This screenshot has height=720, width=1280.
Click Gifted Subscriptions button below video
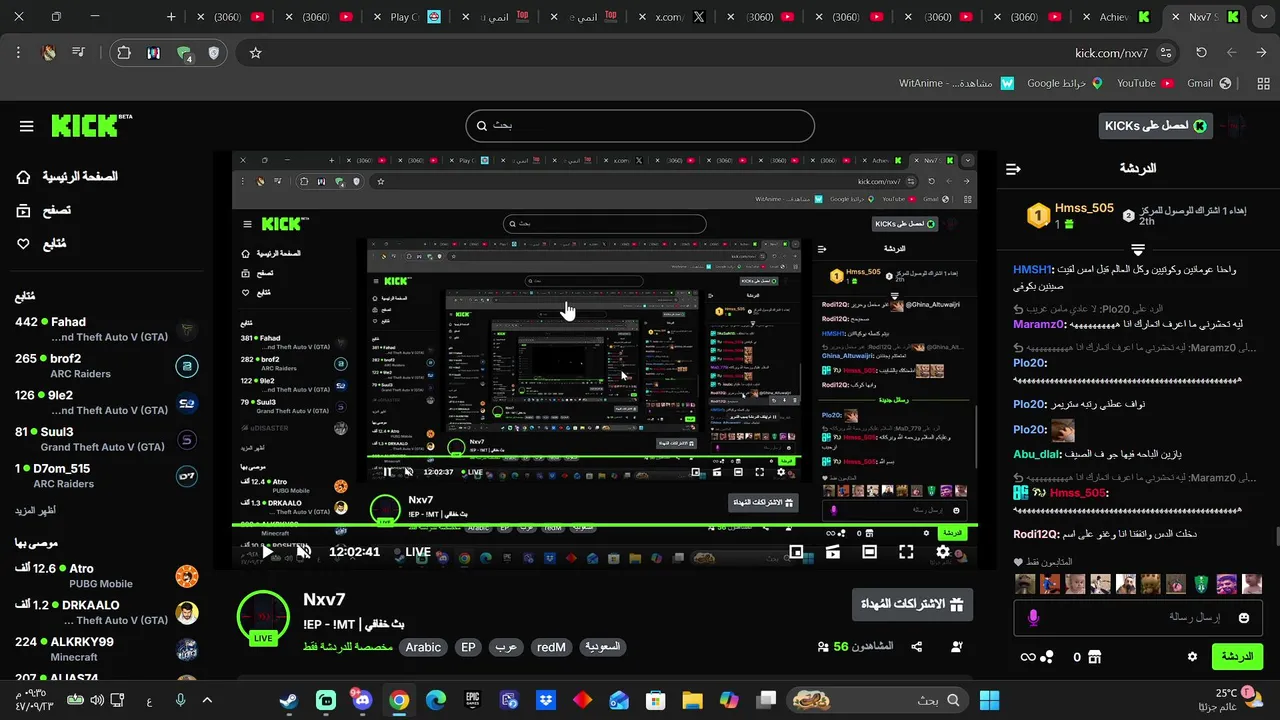point(912,604)
